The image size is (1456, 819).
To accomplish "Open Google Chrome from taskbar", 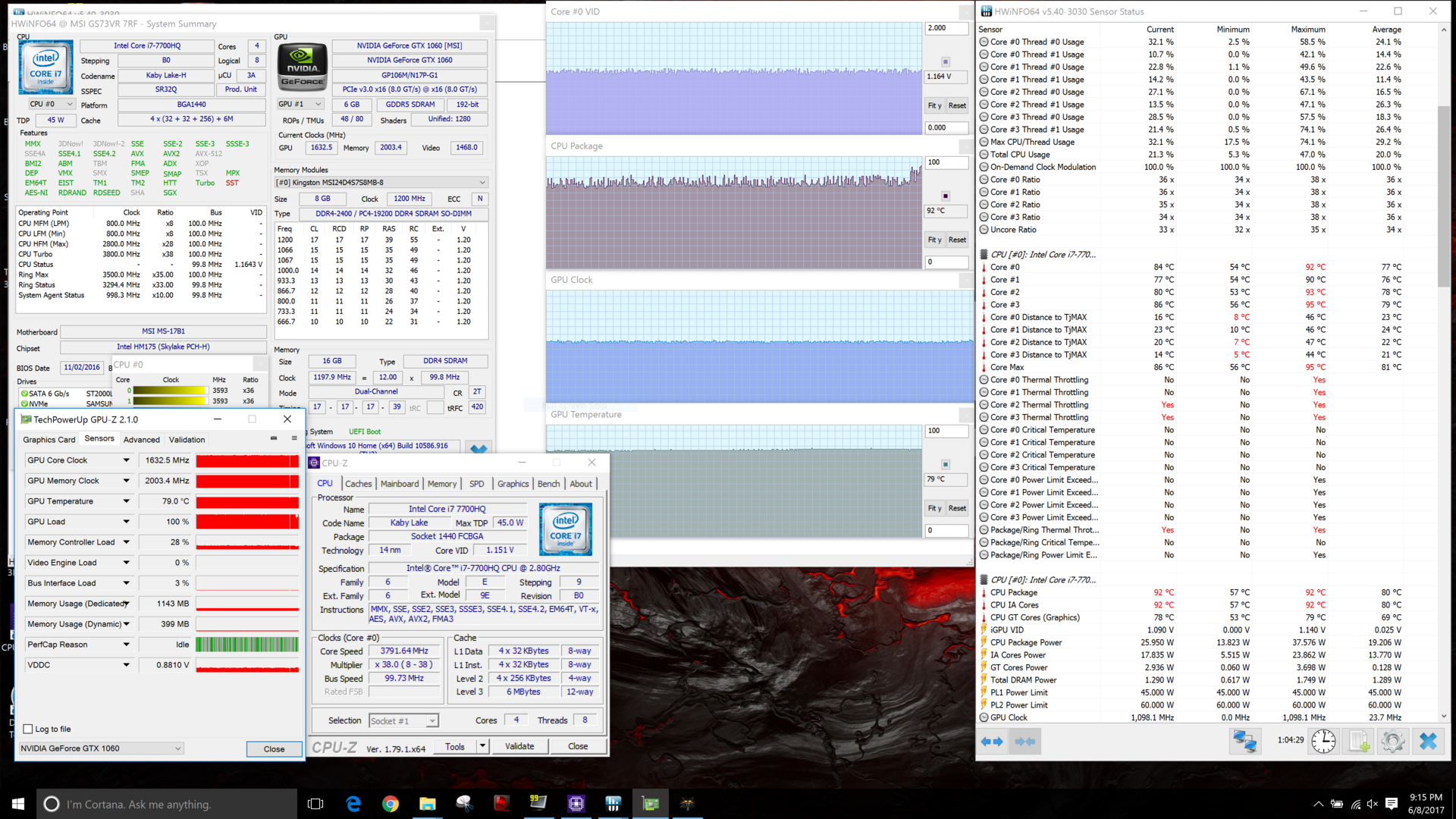I will 391,804.
